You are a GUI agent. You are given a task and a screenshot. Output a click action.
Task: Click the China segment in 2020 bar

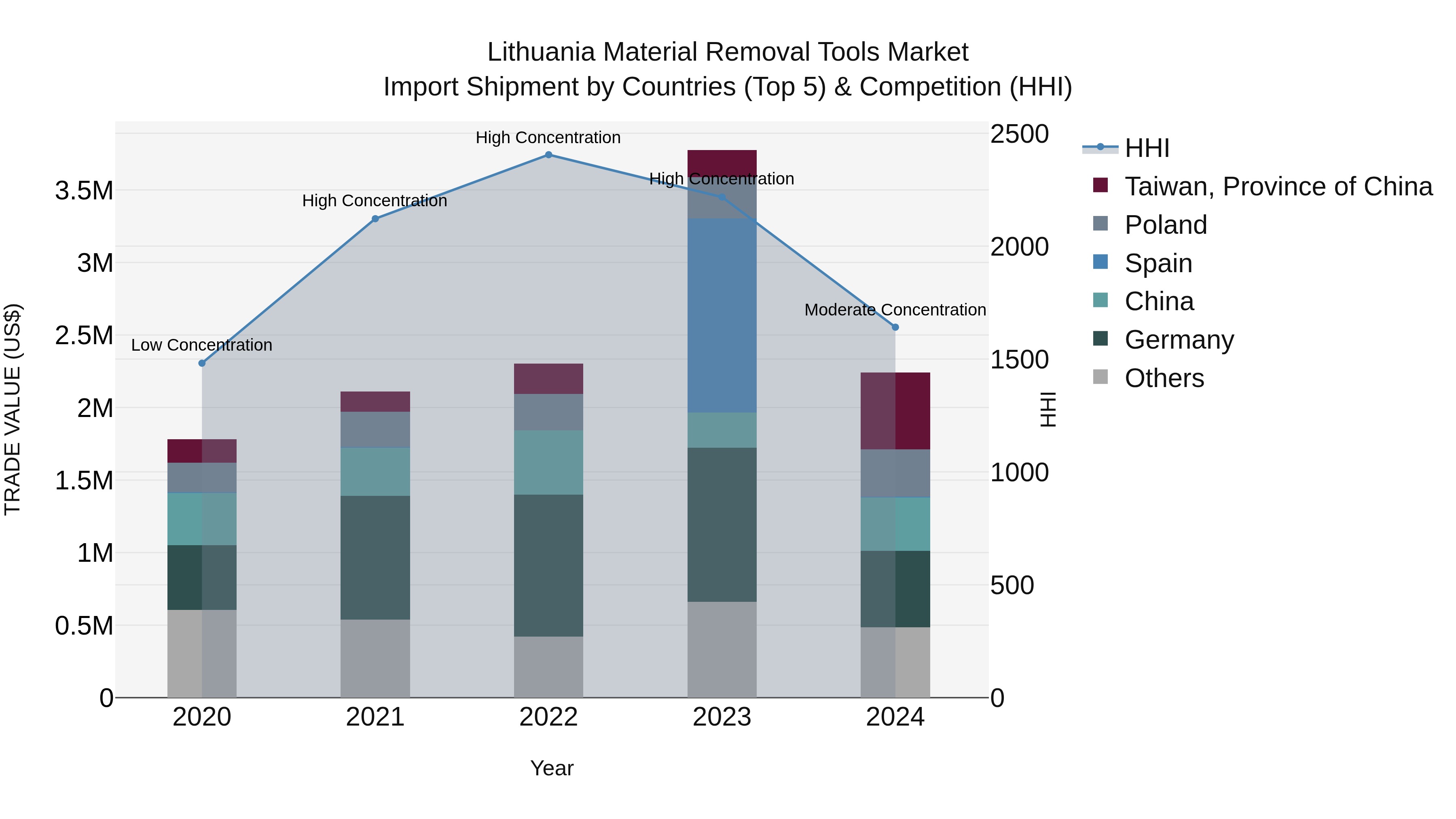pyautogui.click(x=202, y=519)
